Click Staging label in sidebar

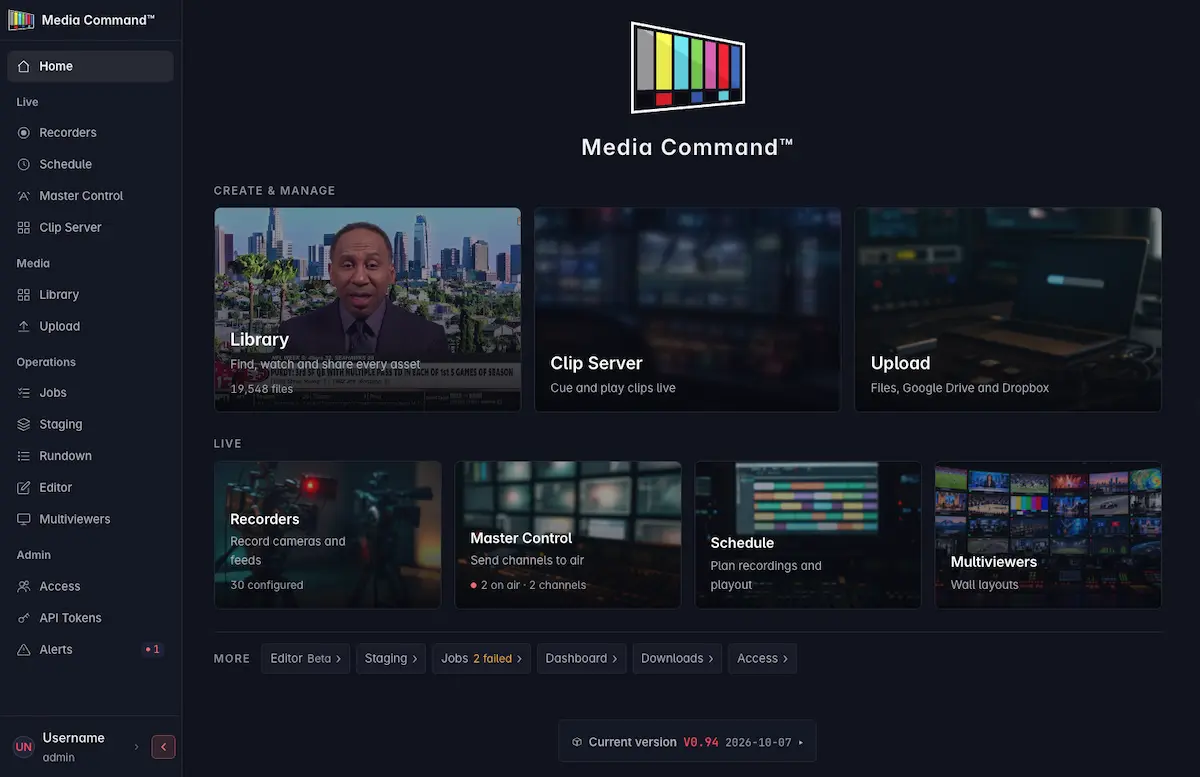pyautogui.click(x=61, y=424)
